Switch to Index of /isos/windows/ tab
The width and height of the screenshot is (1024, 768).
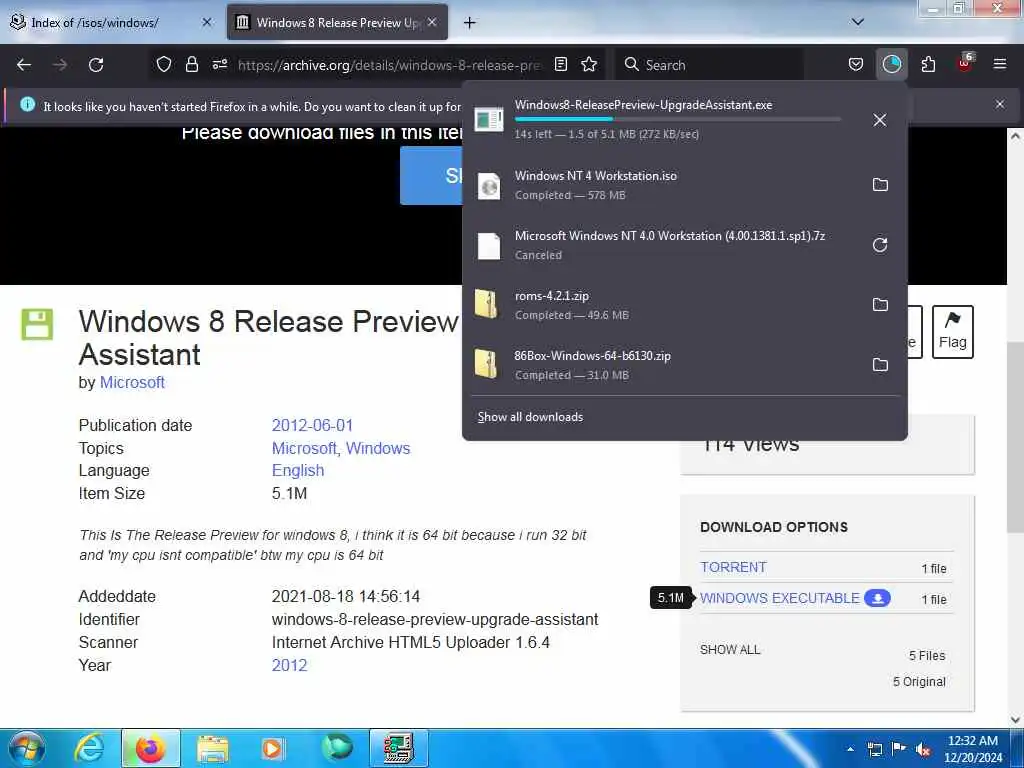(111, 22)
